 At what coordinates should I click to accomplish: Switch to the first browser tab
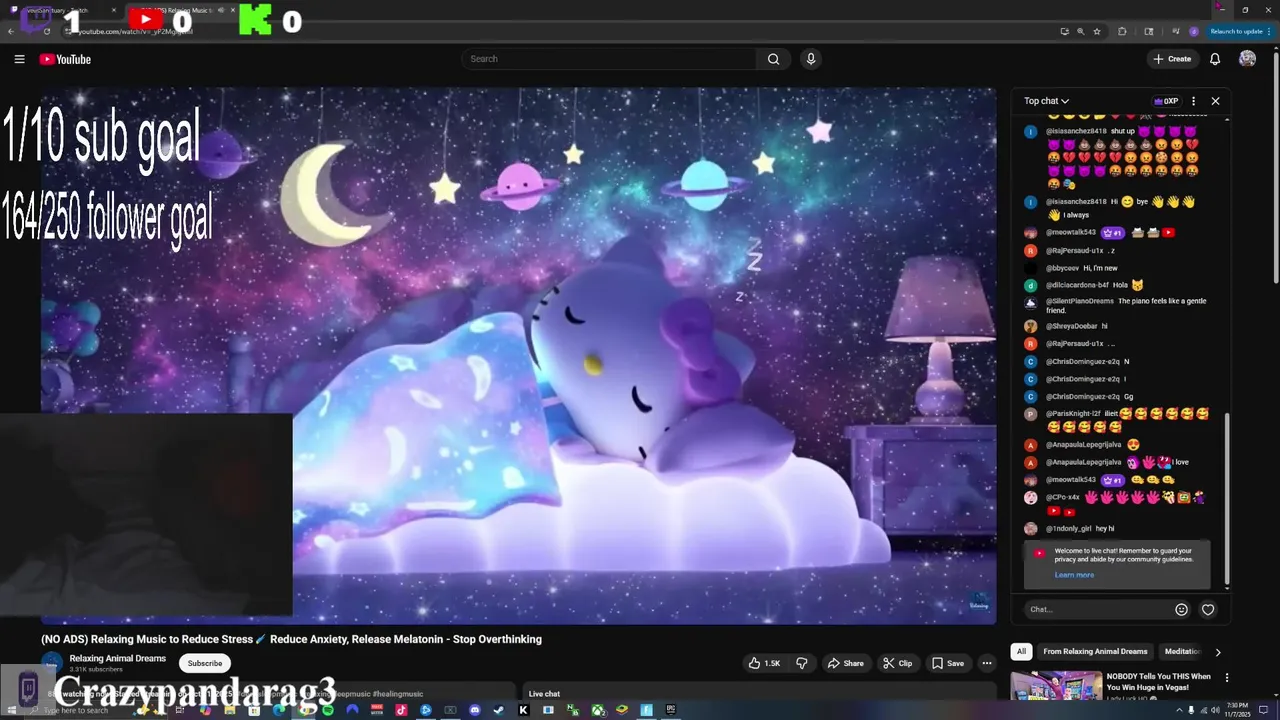(62, 10)
